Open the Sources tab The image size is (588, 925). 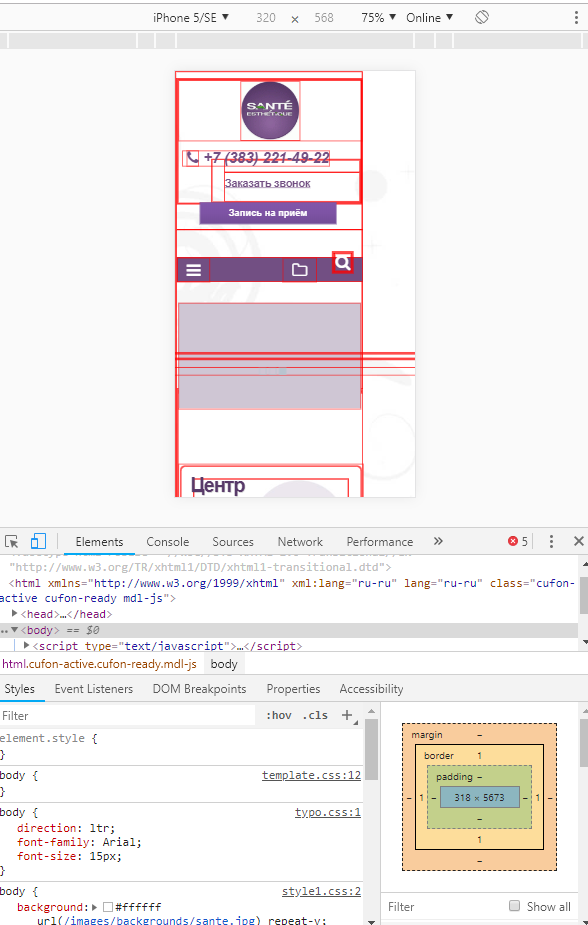[233, 542]
